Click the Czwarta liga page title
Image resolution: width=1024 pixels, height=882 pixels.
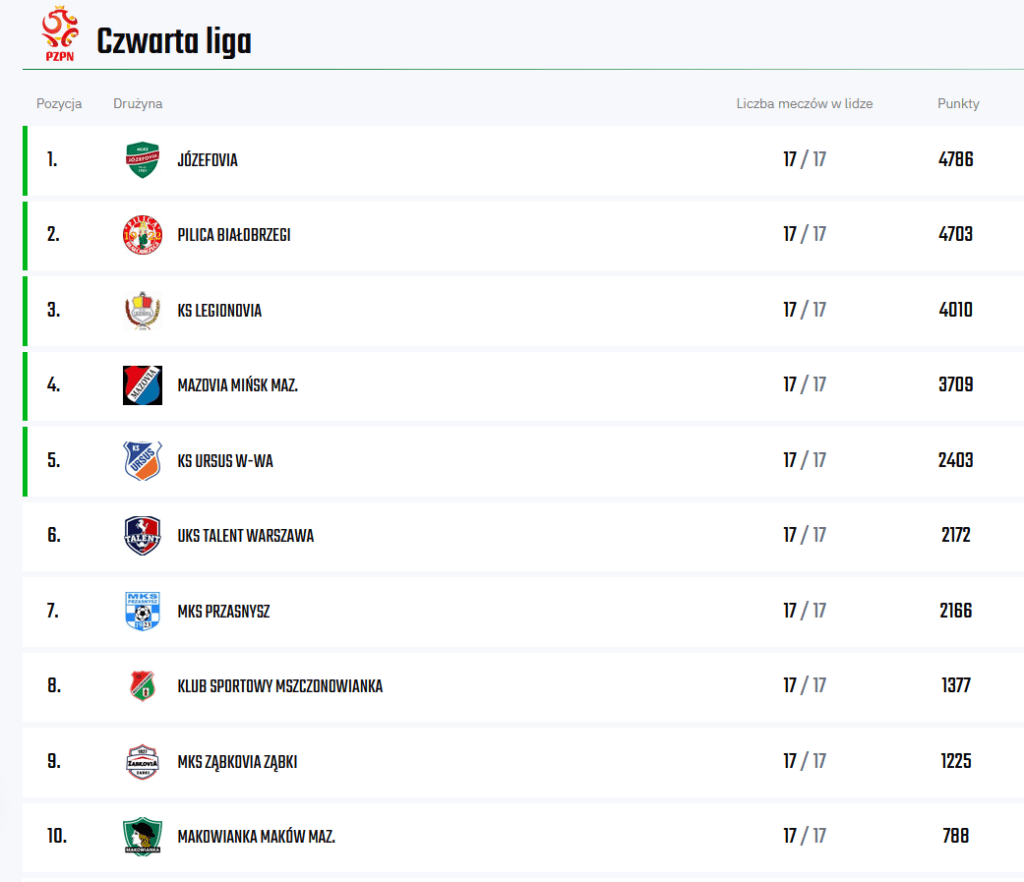(174, 42)
